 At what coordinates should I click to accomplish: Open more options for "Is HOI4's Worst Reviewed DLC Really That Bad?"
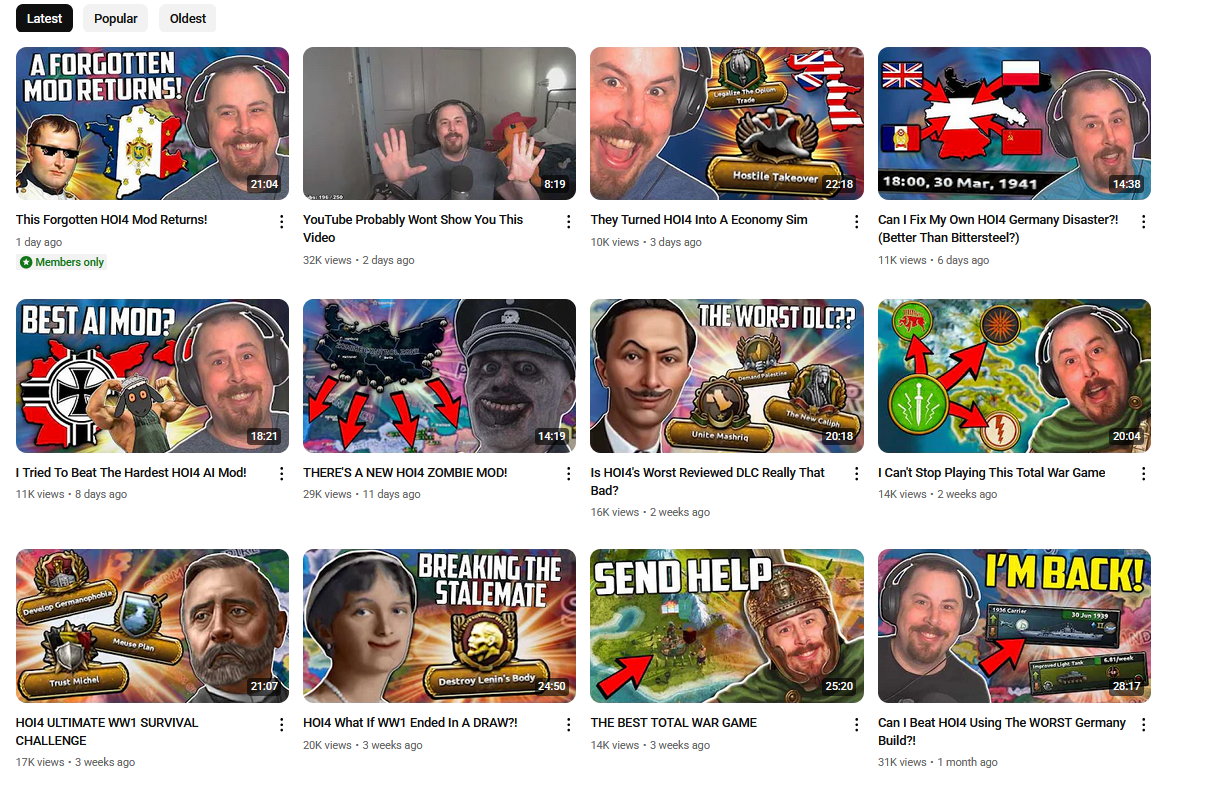856,474
